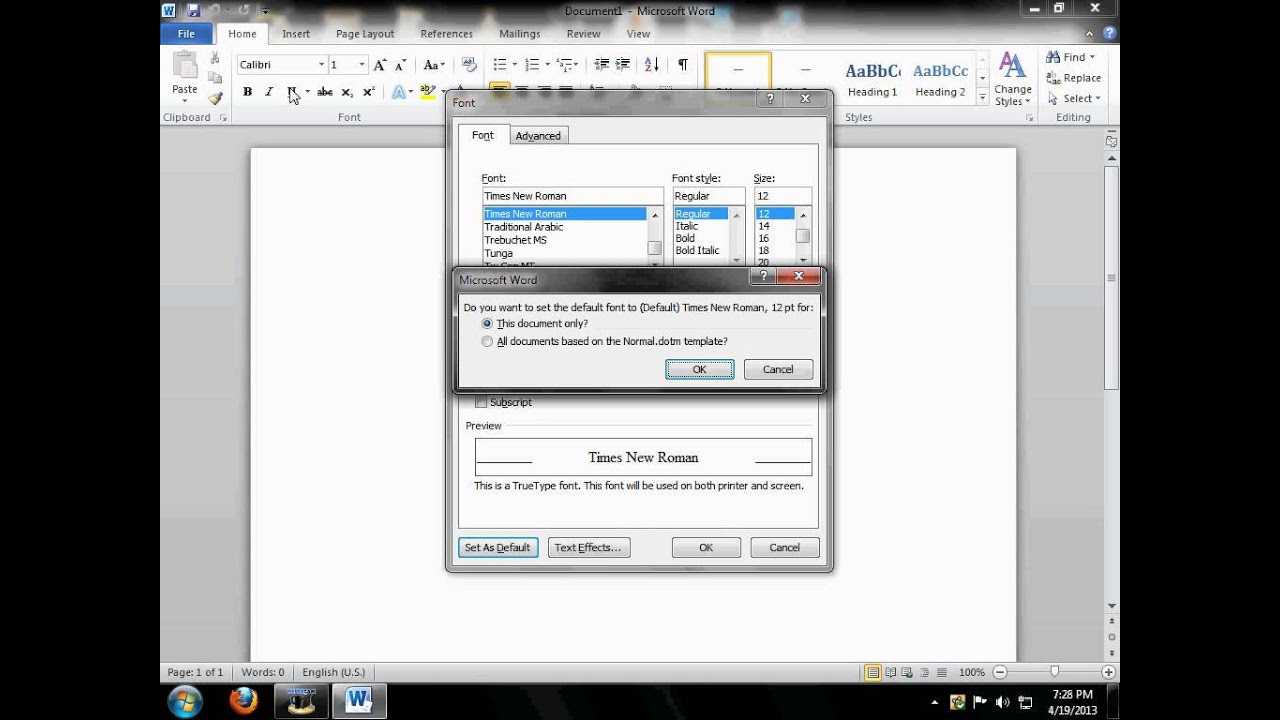The width and height of the screenshot is (1280, 720).
Task: Select 'All documents based on Normal.dotm' option
Action: click(487, 341)
